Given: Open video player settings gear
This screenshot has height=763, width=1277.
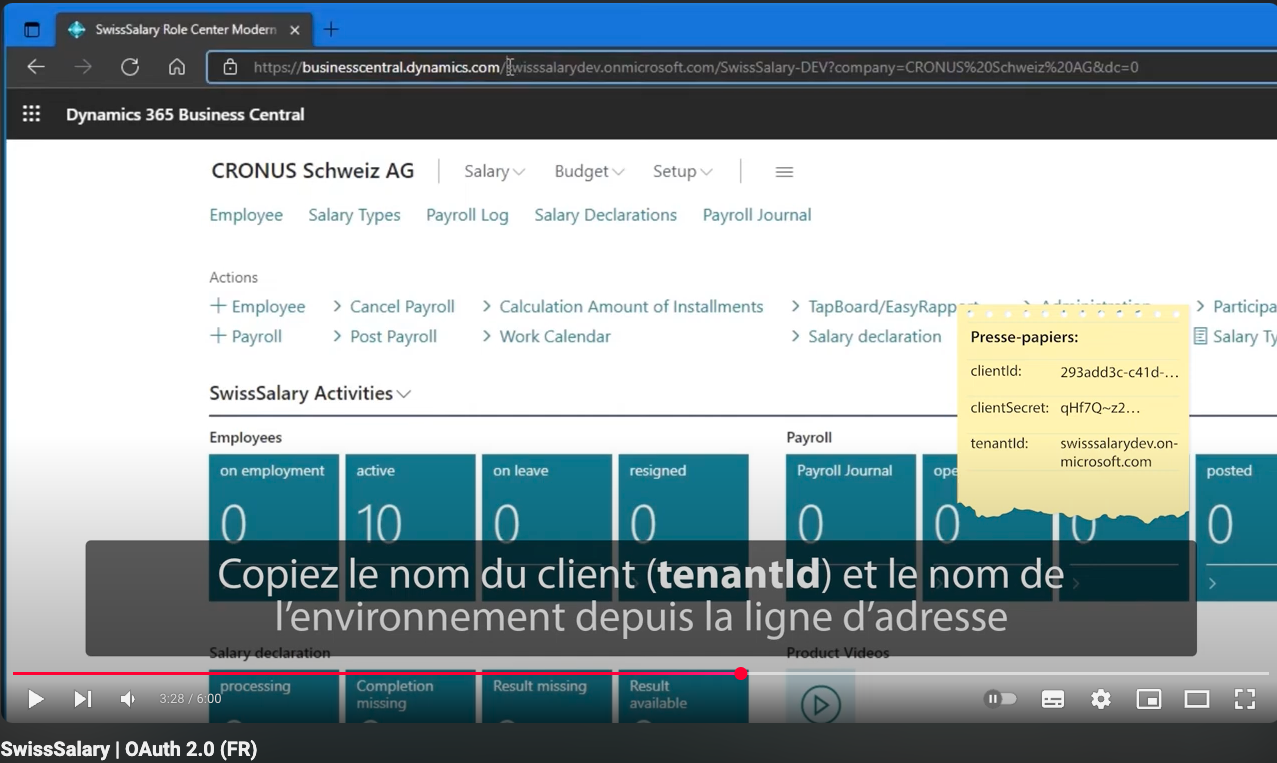Looking at the screenshot, I should 1101,699.
